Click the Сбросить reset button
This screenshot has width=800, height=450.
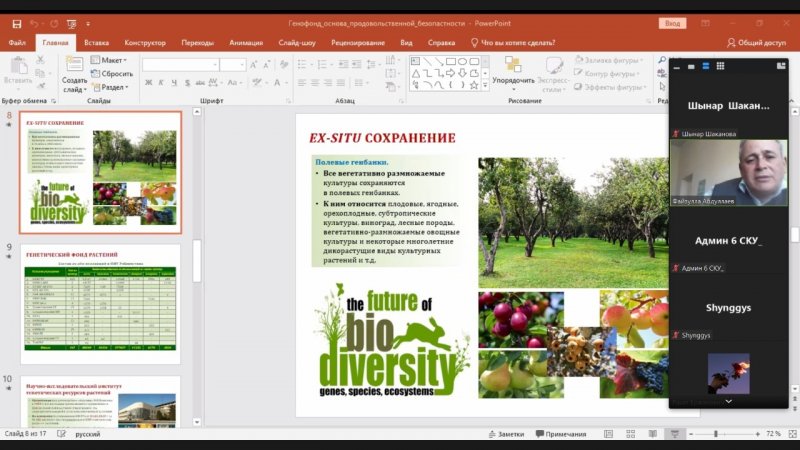point(112,73)
